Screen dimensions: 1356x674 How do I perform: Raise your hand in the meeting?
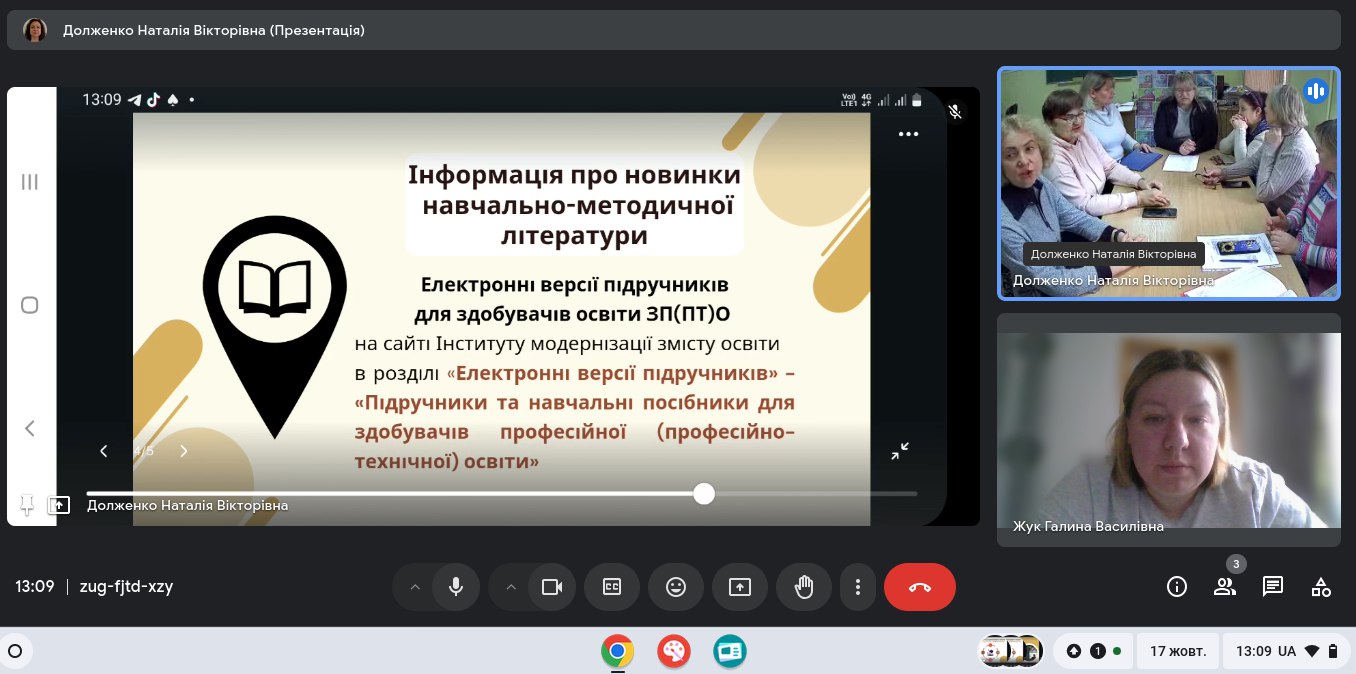(x=804, y=587)
